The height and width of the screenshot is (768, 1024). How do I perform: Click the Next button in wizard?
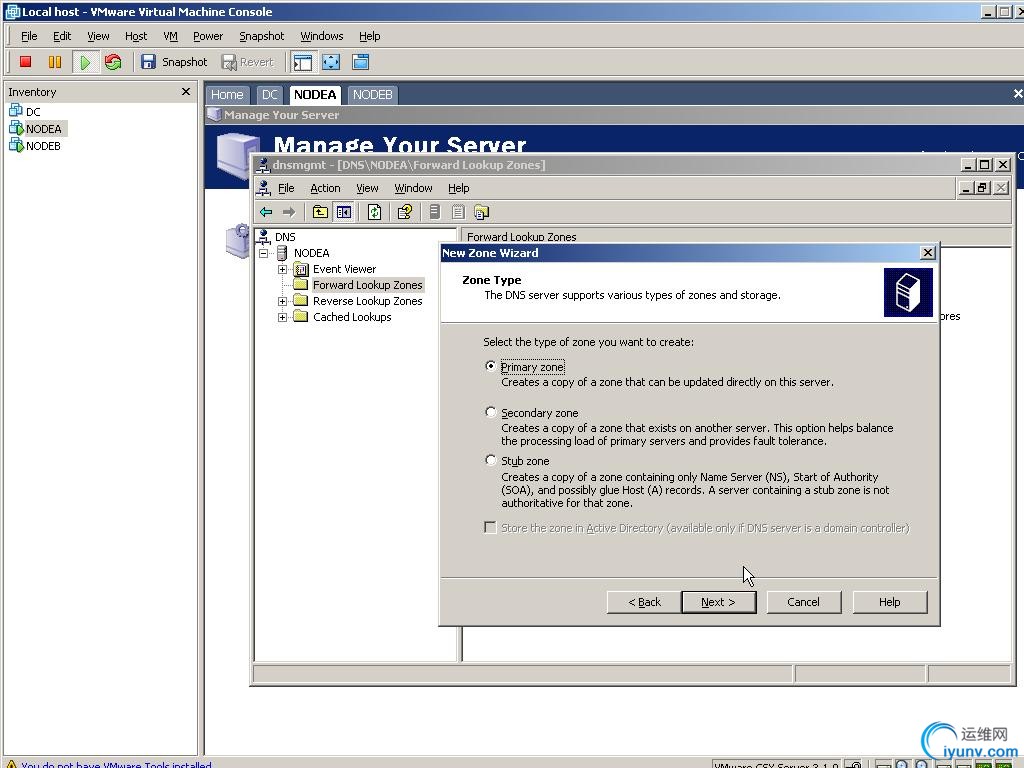pyautogui.click(x=718, y=602)
